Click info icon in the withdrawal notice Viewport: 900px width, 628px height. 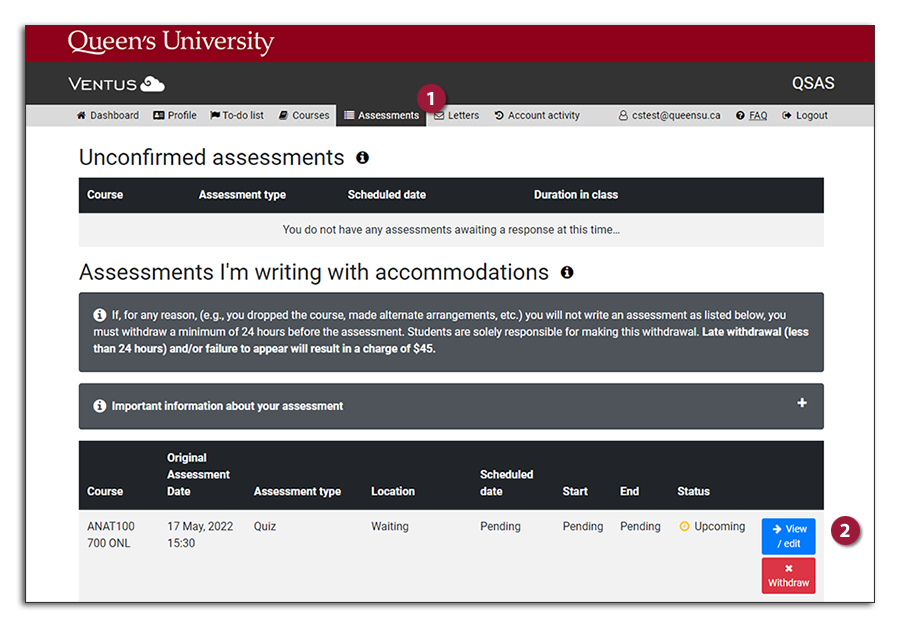click(x=100, y=314)
